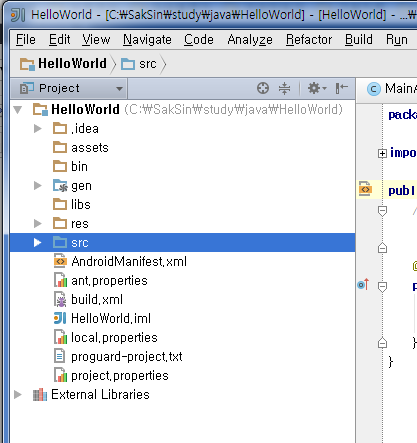Select the assets folder row

[182, 147]
